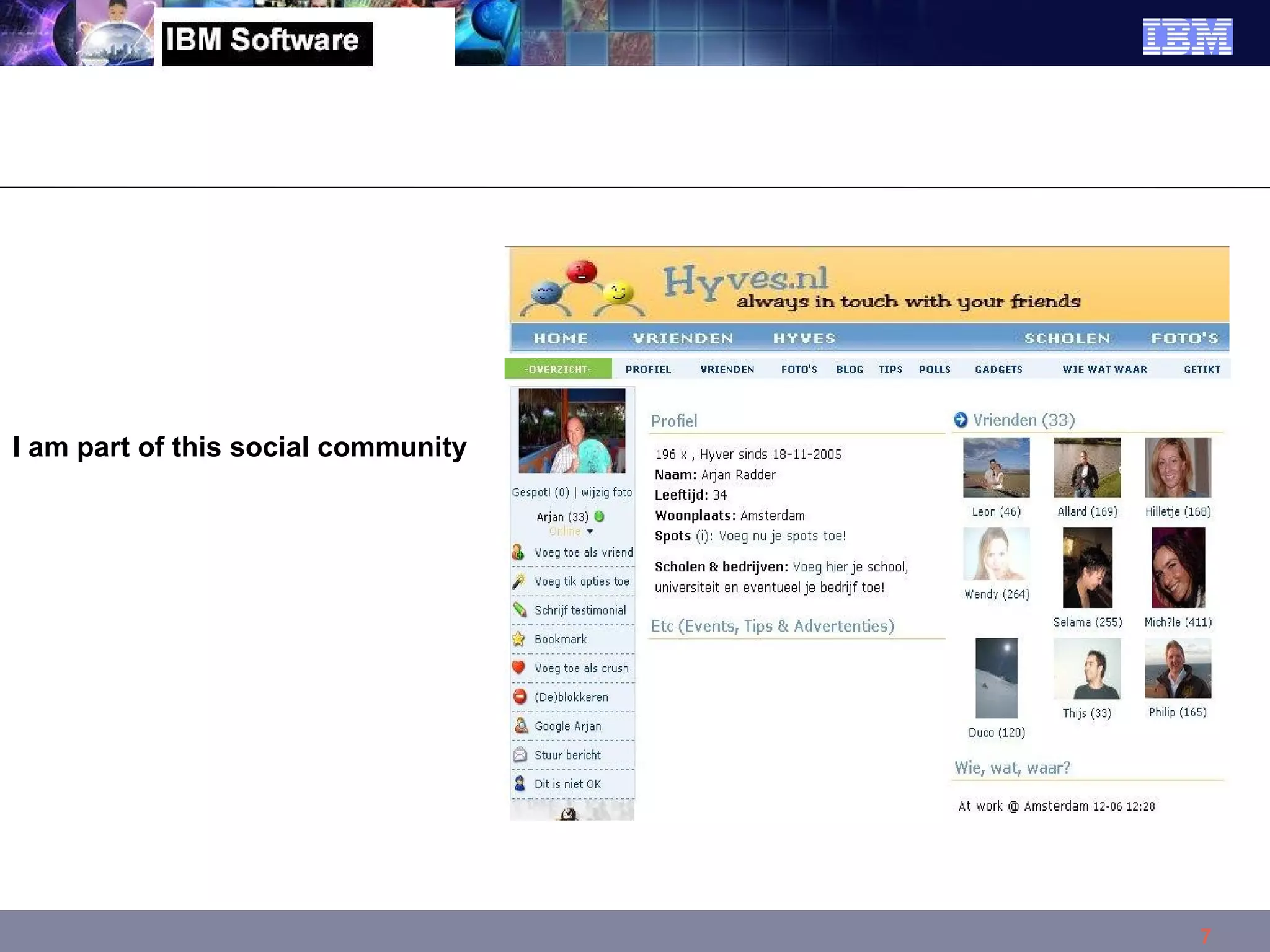Click the Dit is niet OK link
This screenshot has height=952, width=1270.
[567, 784]
